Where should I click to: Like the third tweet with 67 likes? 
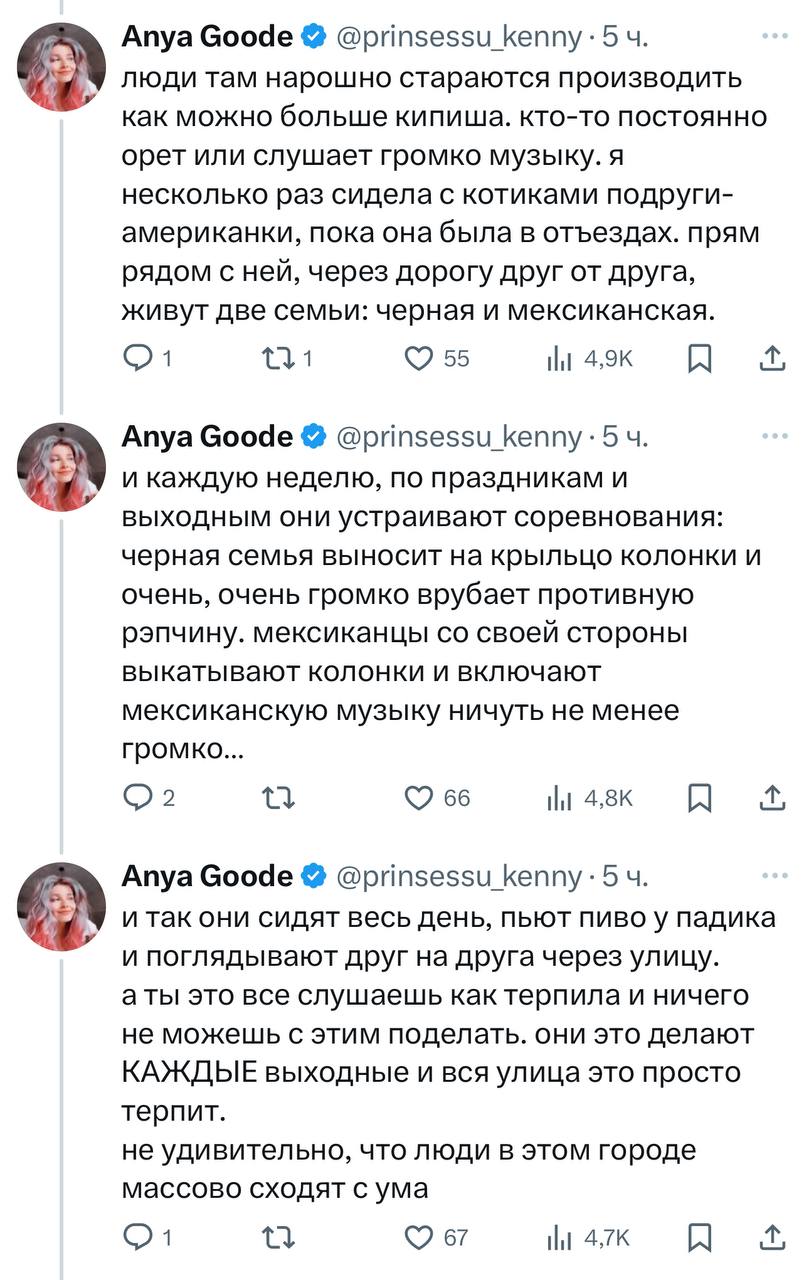click(x=421, y=1238)
